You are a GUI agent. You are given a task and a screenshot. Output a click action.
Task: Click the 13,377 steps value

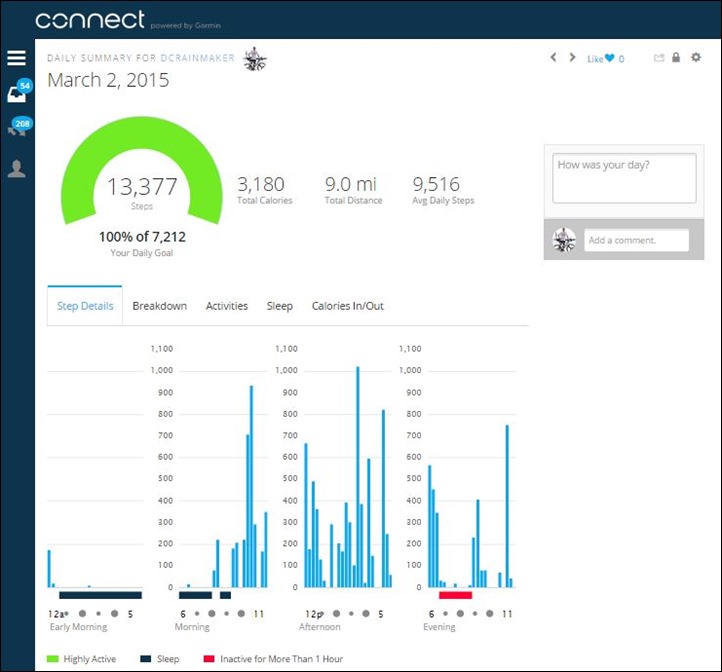pos(142,187)
